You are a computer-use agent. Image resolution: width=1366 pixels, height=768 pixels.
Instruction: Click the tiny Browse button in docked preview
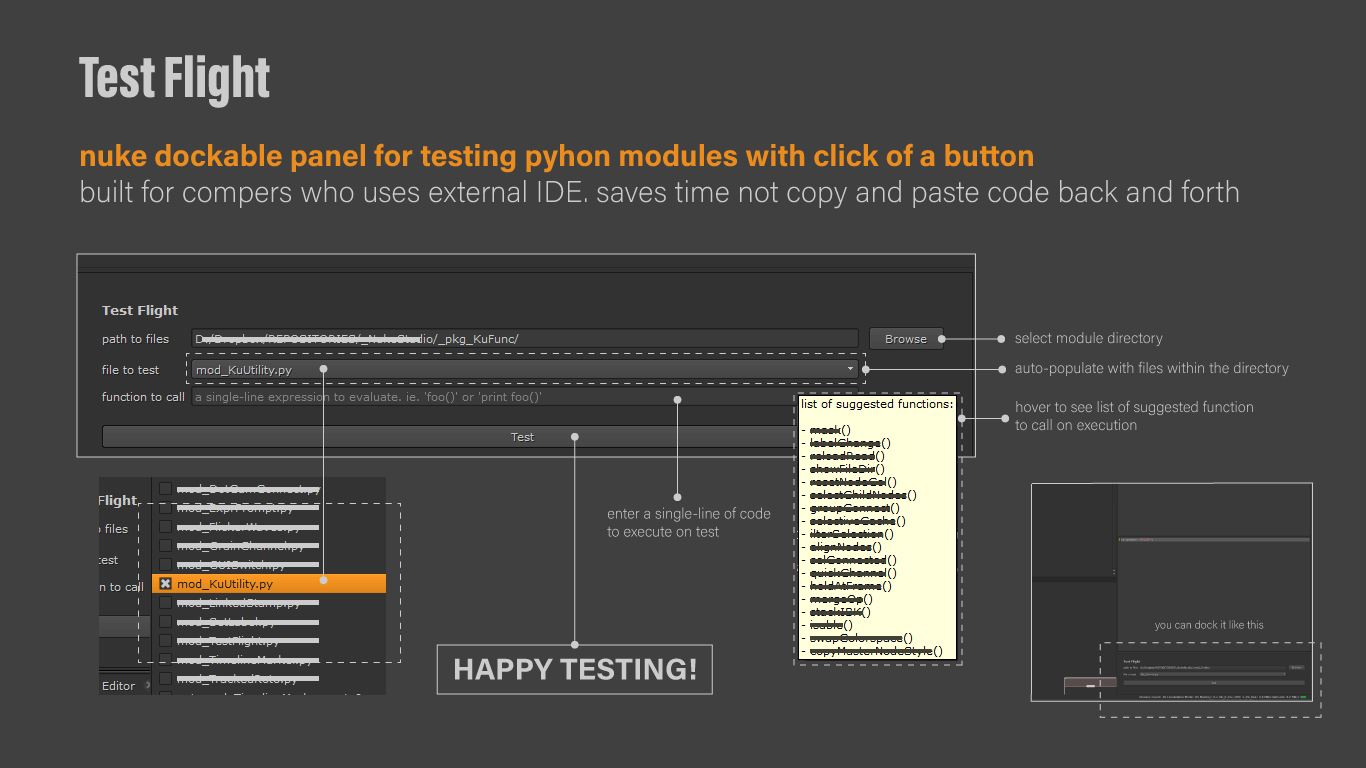1296,667
